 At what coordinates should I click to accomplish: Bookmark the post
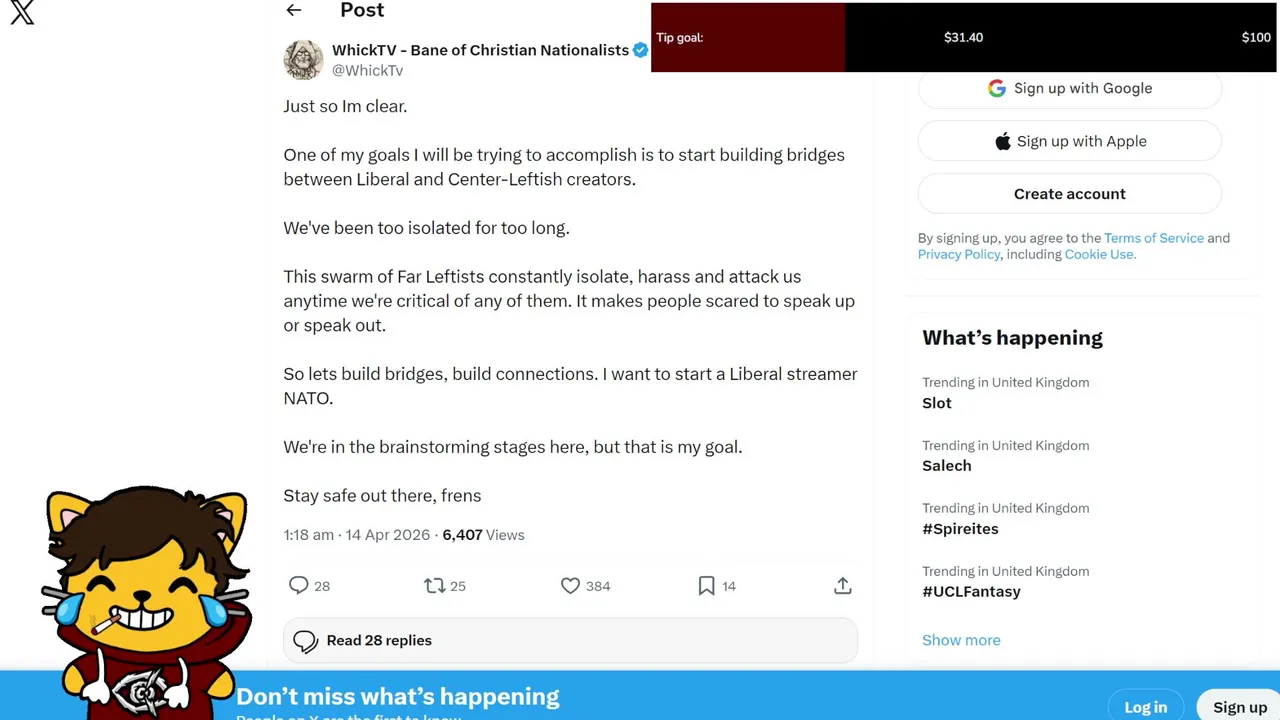click(706, 586)
